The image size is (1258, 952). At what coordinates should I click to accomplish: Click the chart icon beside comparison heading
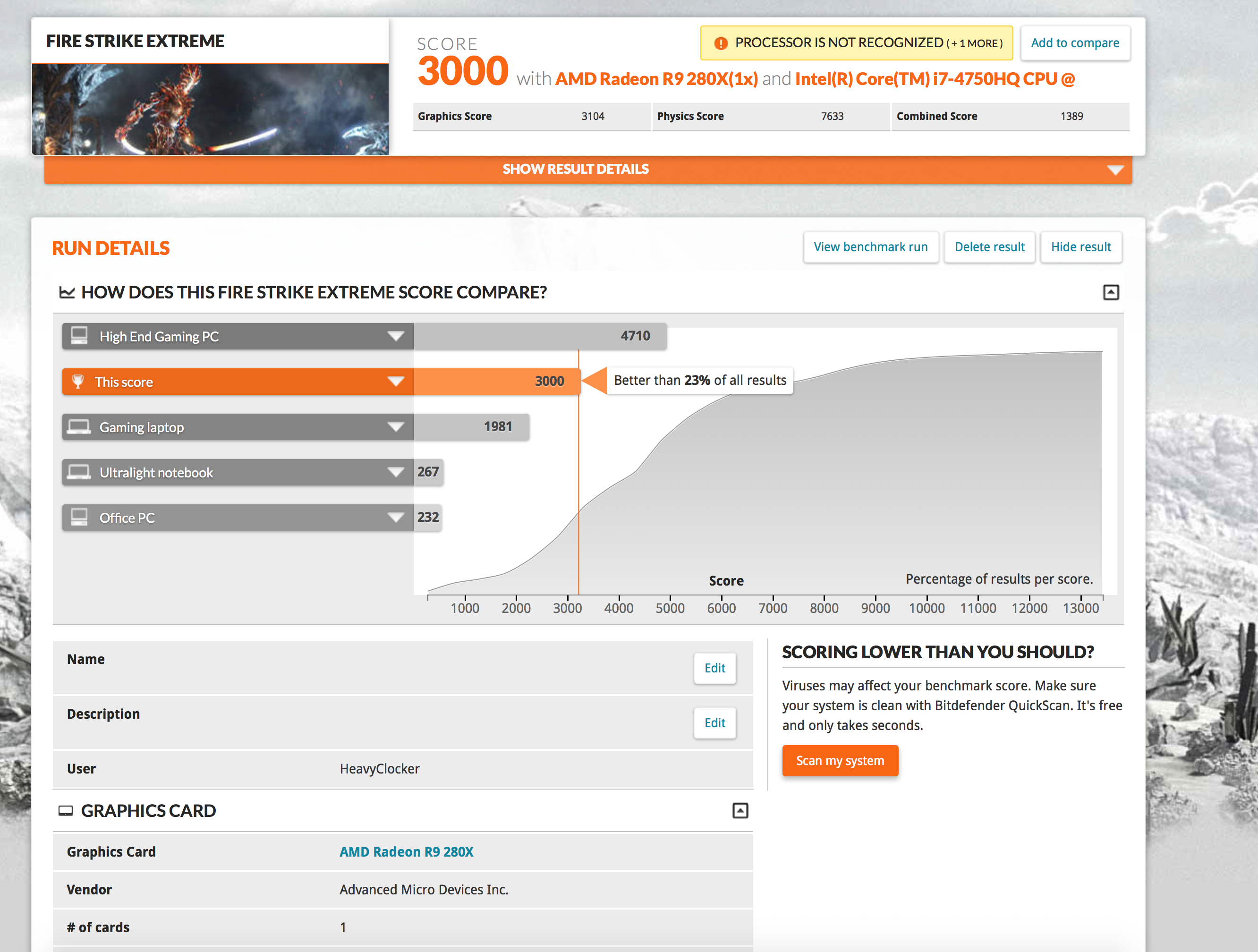(67, 292)
